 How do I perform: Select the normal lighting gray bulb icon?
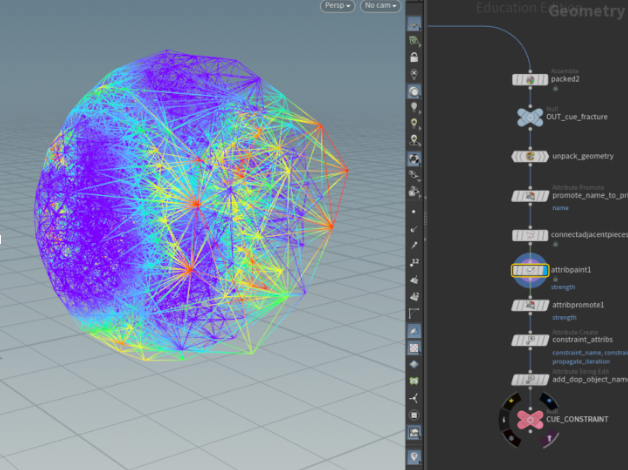(414, 107)
